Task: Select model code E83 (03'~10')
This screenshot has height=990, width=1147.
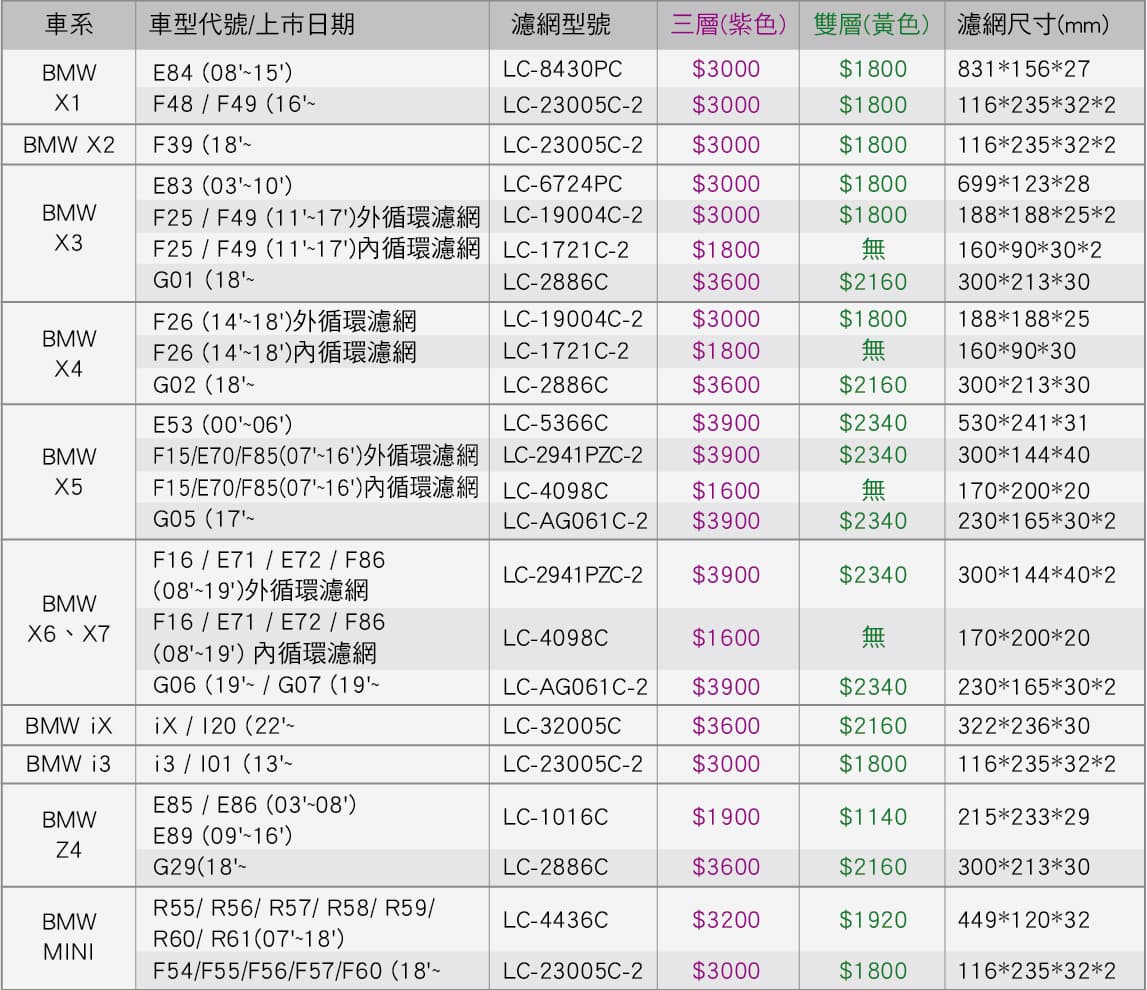Action: coord(222,185)
